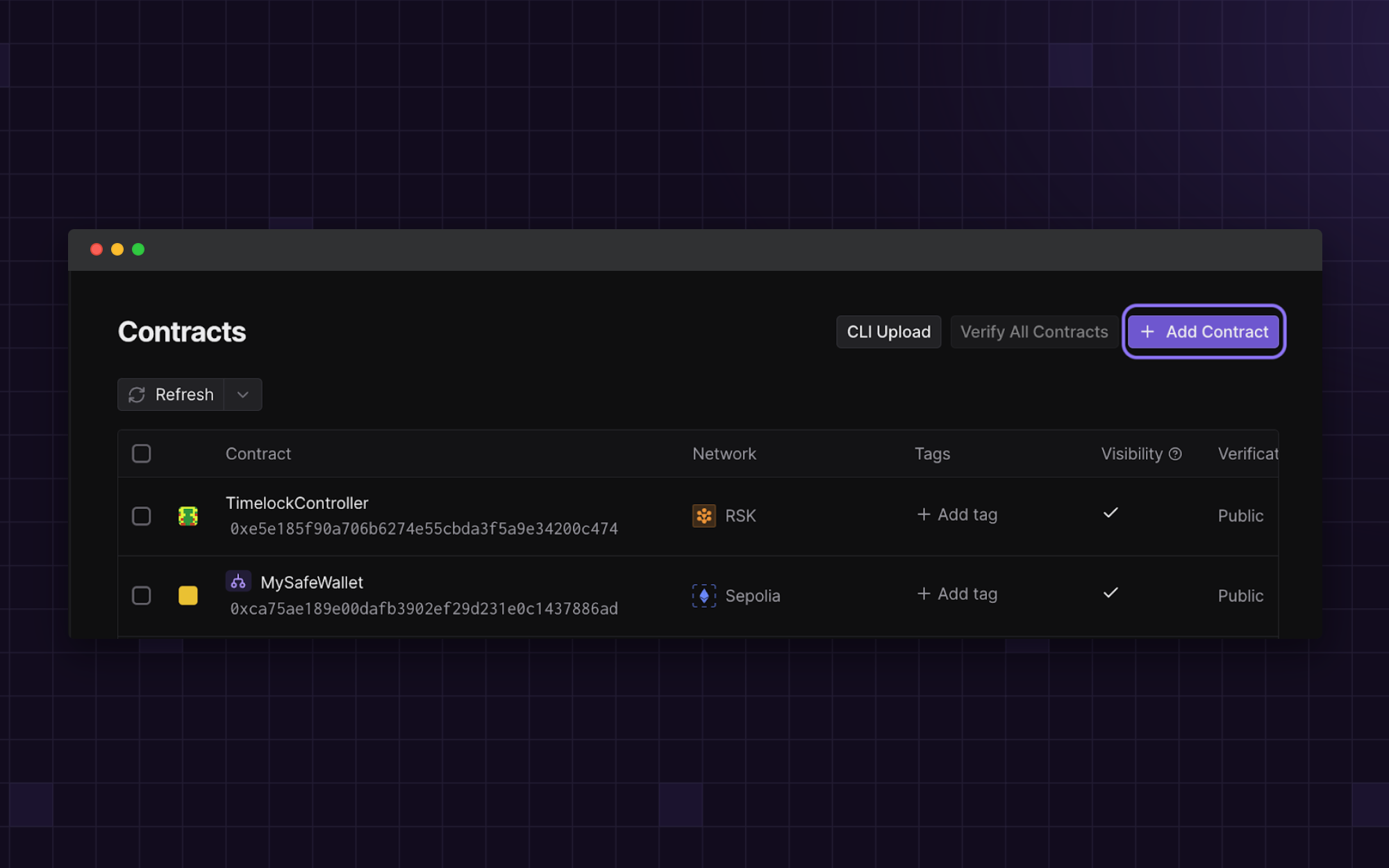1389x868 pixels.
Task: Click the Sepolia Ethereum network icon
Action: (704, 596)
